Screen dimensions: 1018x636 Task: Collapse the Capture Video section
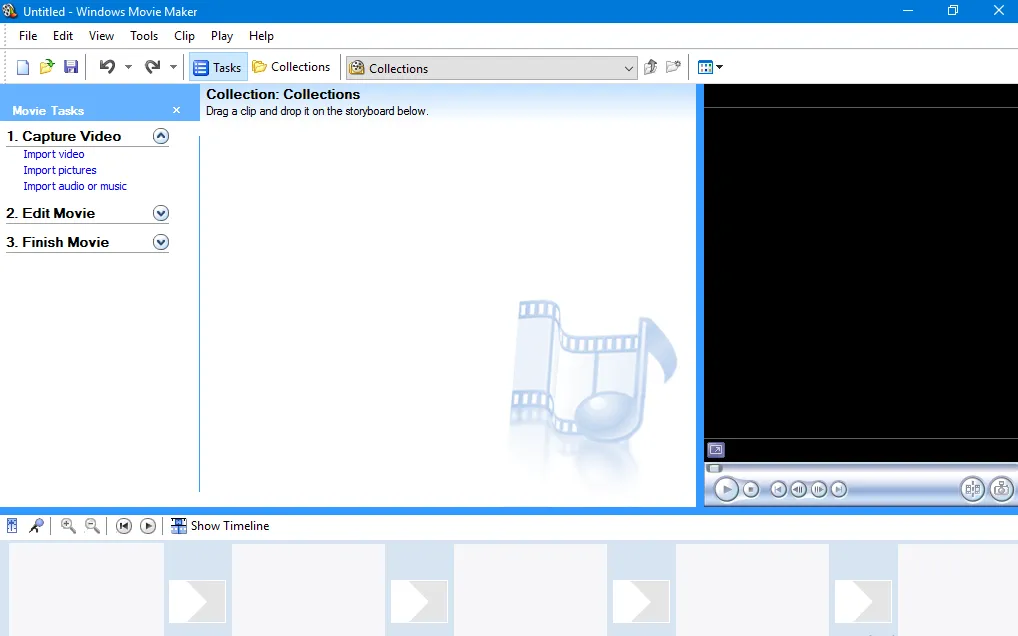[161, 135]
